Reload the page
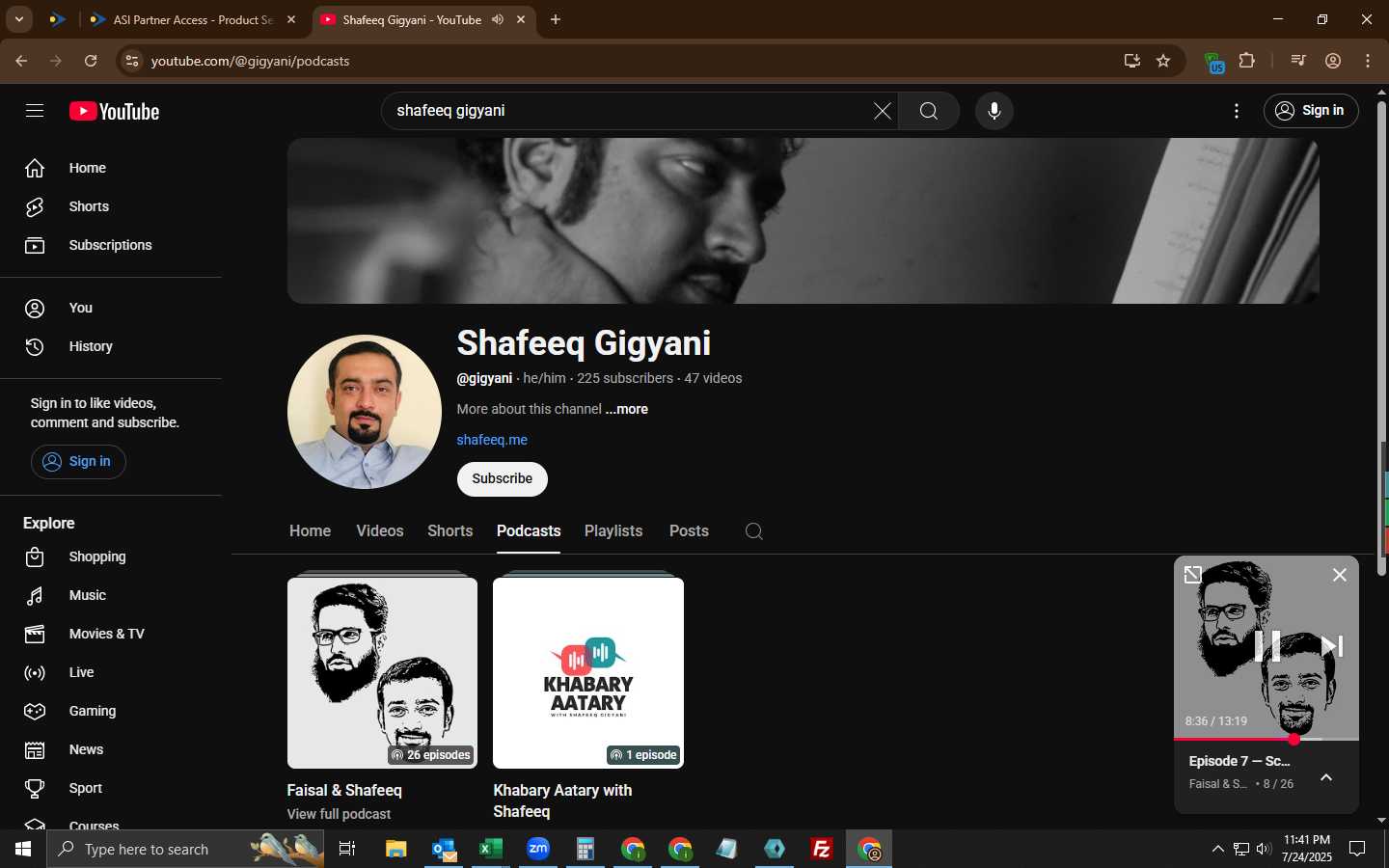 point(91,61)
